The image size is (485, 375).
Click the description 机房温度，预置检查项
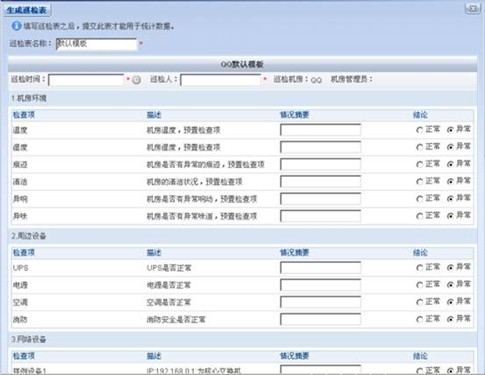coord(183,130)
